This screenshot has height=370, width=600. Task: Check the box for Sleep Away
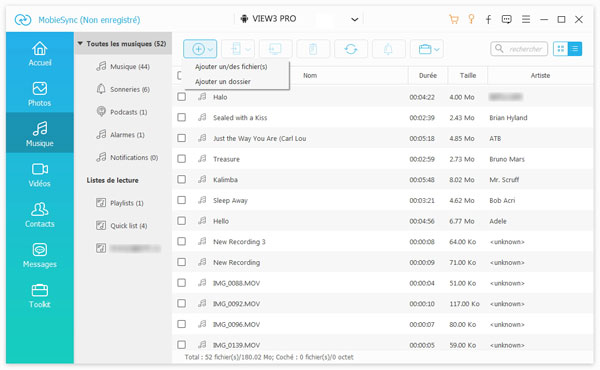pyautogui.click(x=181, y=200)
